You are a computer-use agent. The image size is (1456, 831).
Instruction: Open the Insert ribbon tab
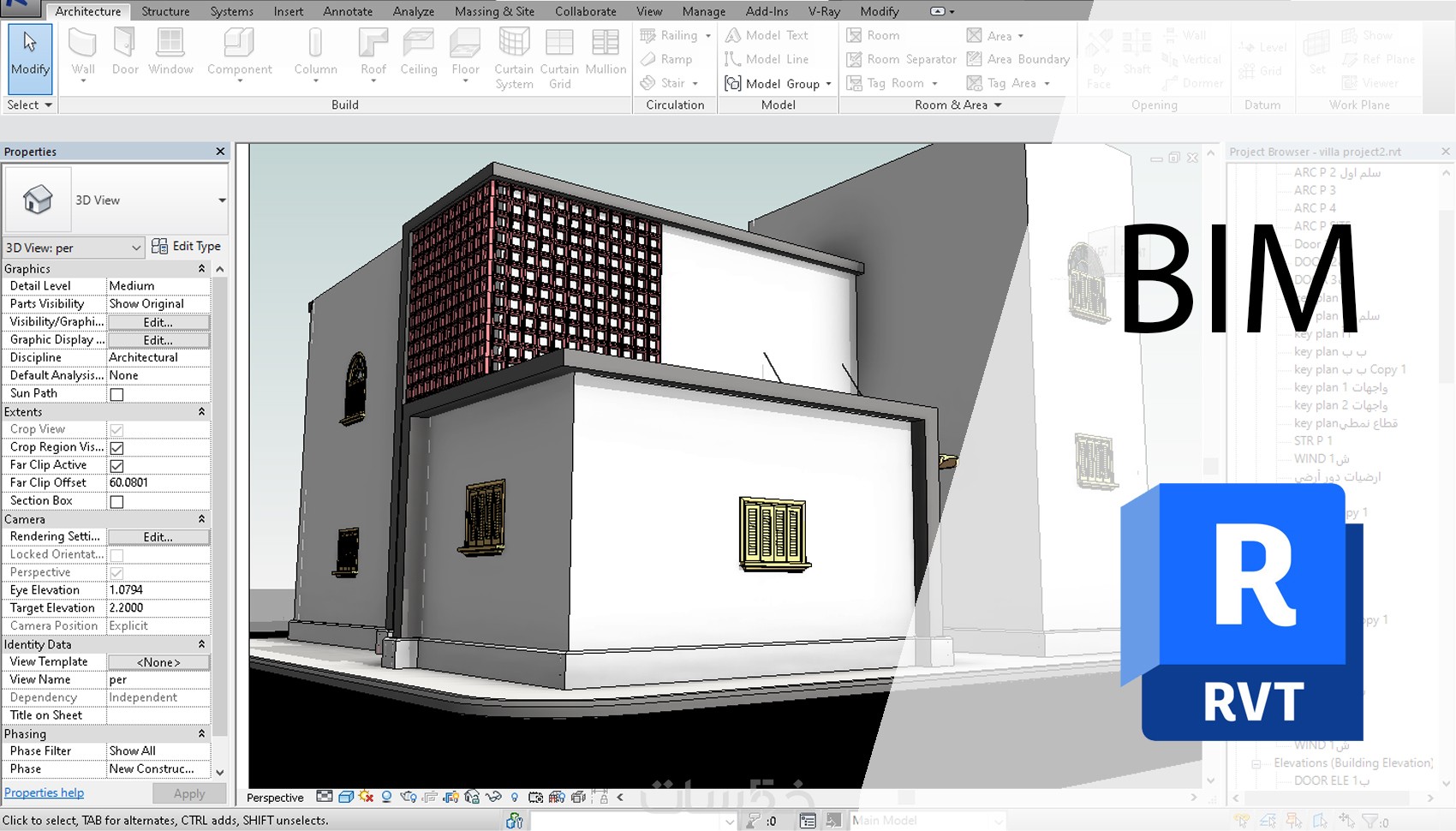289,11
